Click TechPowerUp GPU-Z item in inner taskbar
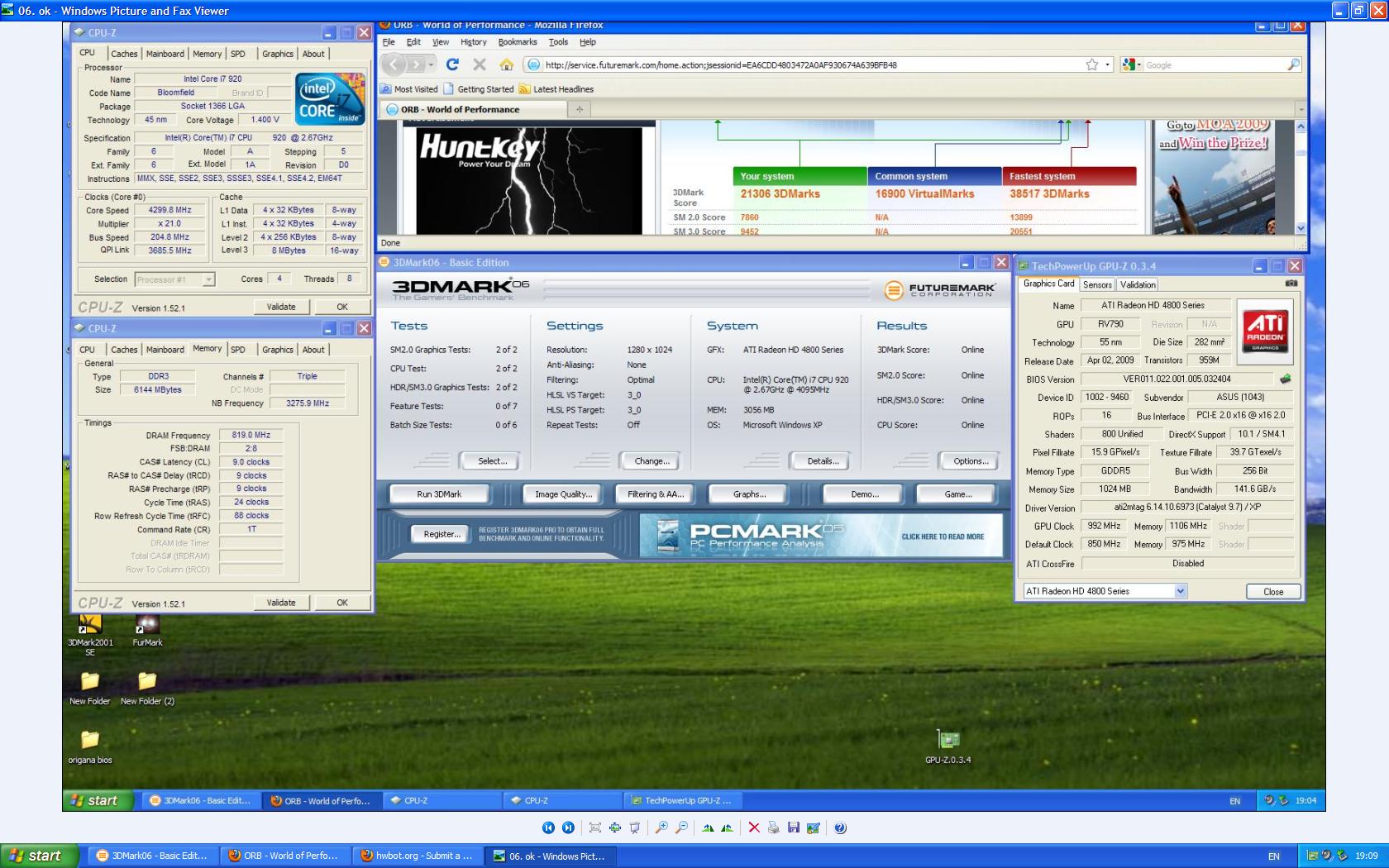Viewport: 1389px width, 868px height. 683,800
